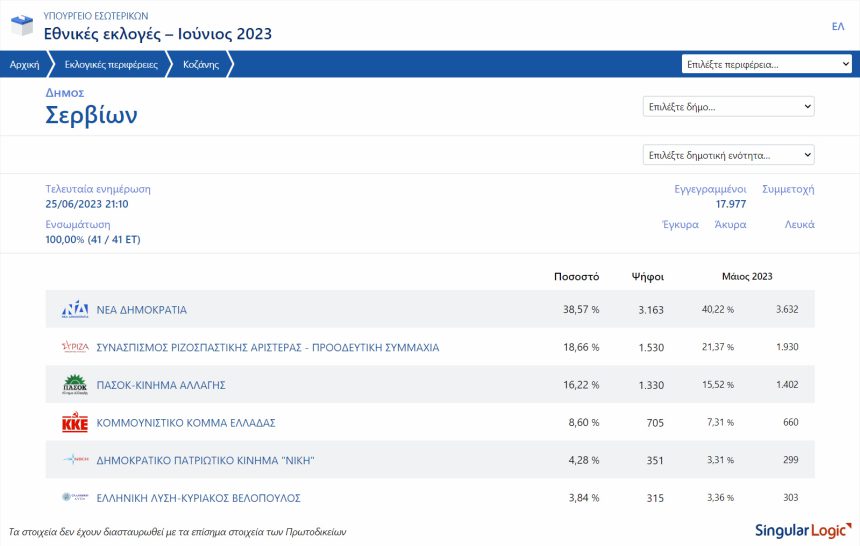Viewport: 860px width, 546px height.
Task: Click the ΝΙΚΗ party logo
Action: pos(76,459)
